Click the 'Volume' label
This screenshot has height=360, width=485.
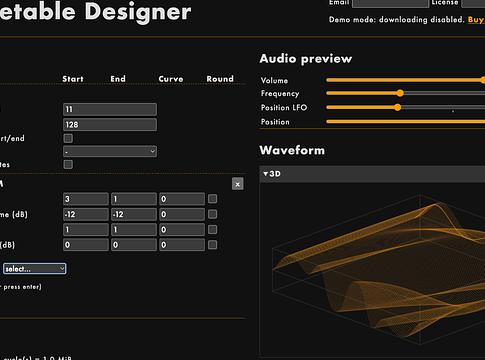pyautogui.click(x=274, y=80)
